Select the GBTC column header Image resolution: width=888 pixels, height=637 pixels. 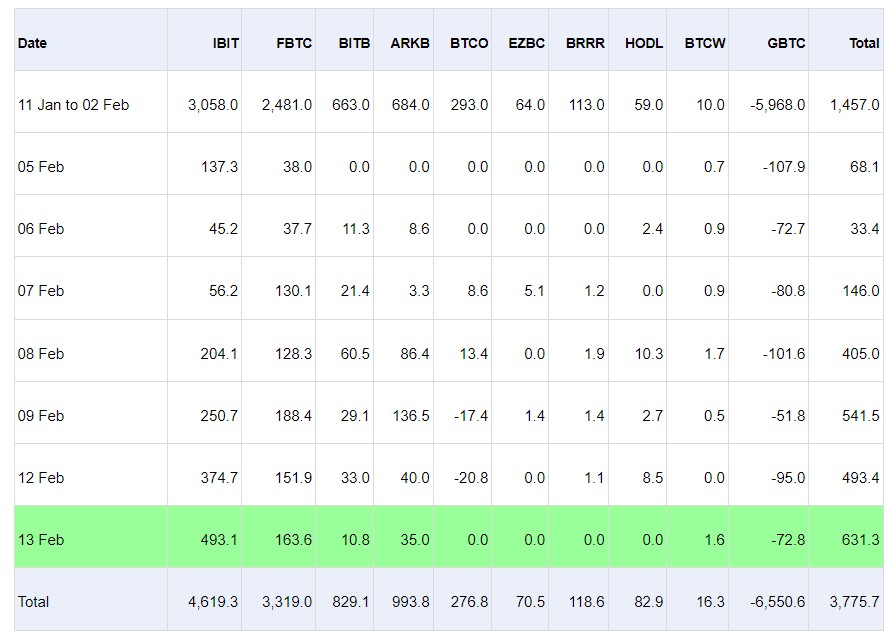(x=785, y=43)
